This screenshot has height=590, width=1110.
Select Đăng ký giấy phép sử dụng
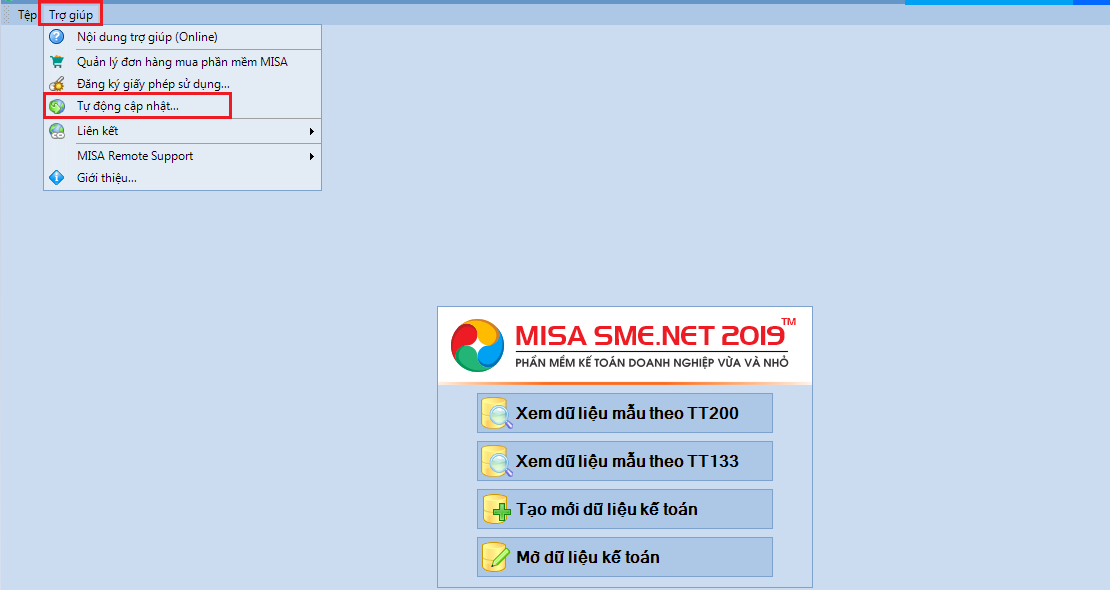coord(183,84)
